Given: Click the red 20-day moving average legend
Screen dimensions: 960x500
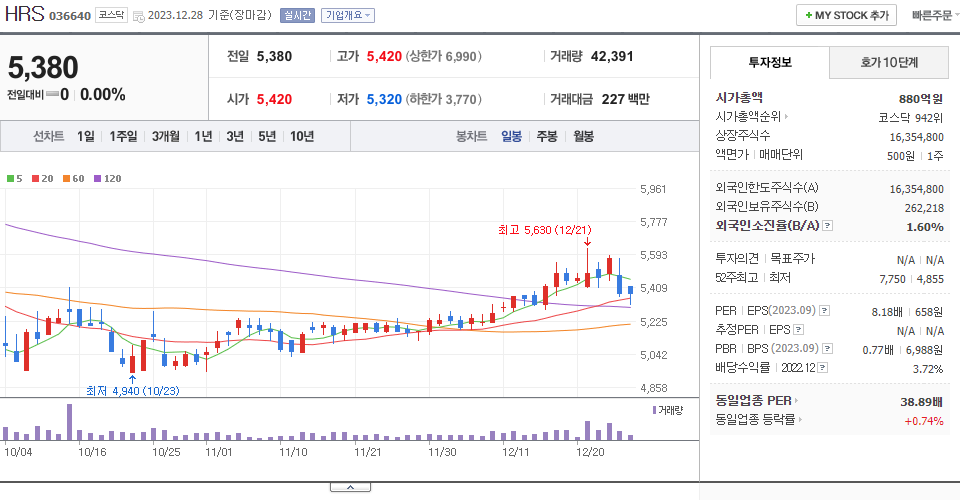Looking at the screenshot, I should point(43,179).
